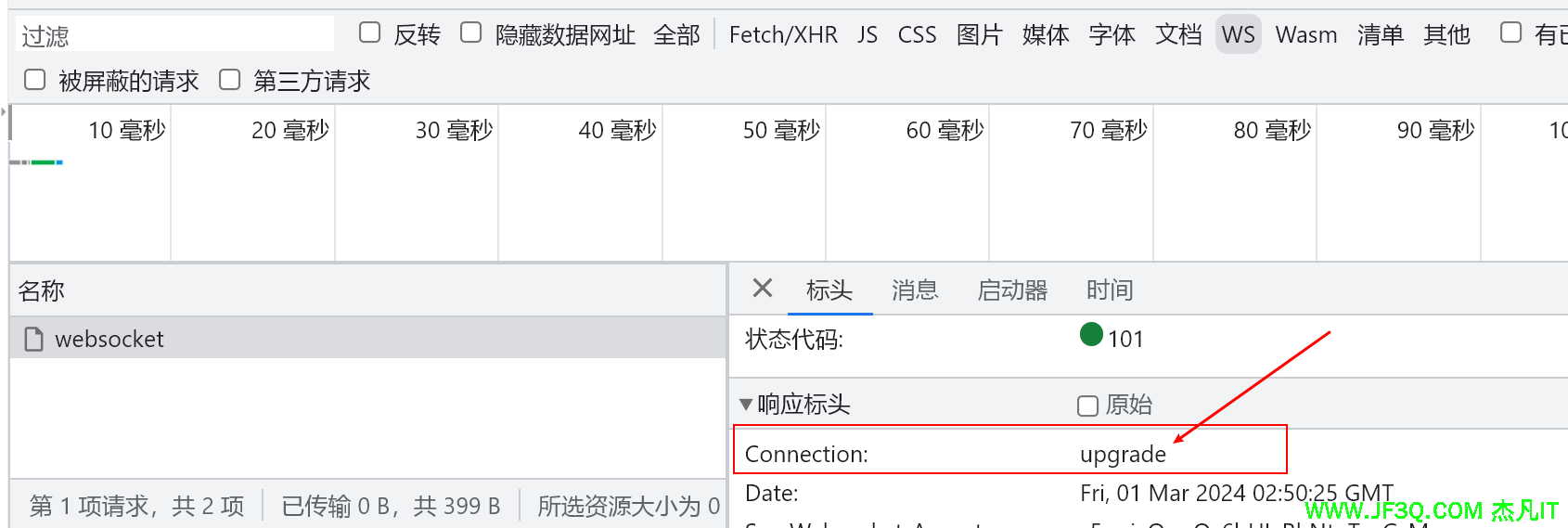Select the WS filter type
The height and width of the screenshot is (528, 1568).
click(x=1238, y=35)
